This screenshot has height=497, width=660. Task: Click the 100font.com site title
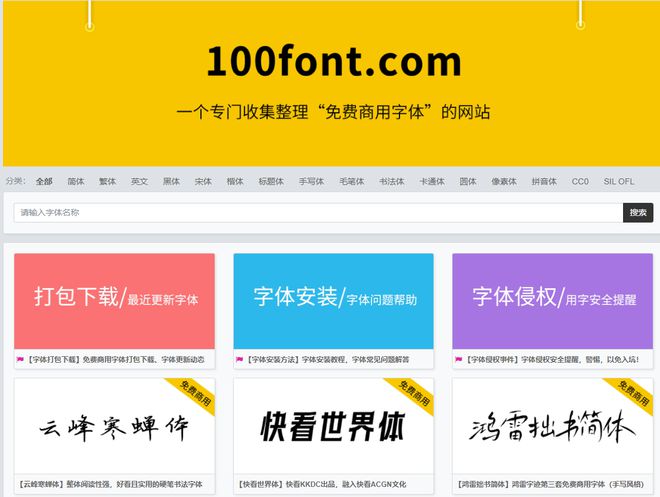334,62
